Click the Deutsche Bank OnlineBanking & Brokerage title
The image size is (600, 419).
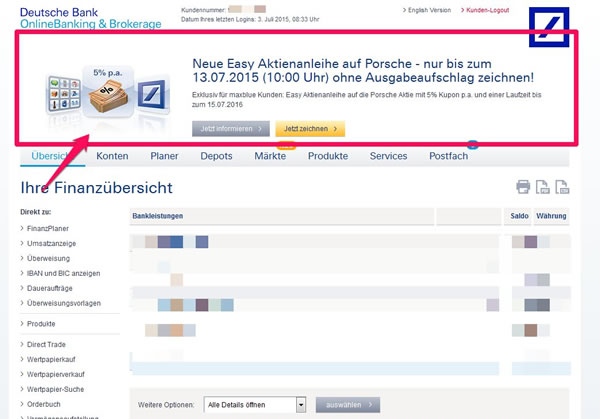coord(91,18)
